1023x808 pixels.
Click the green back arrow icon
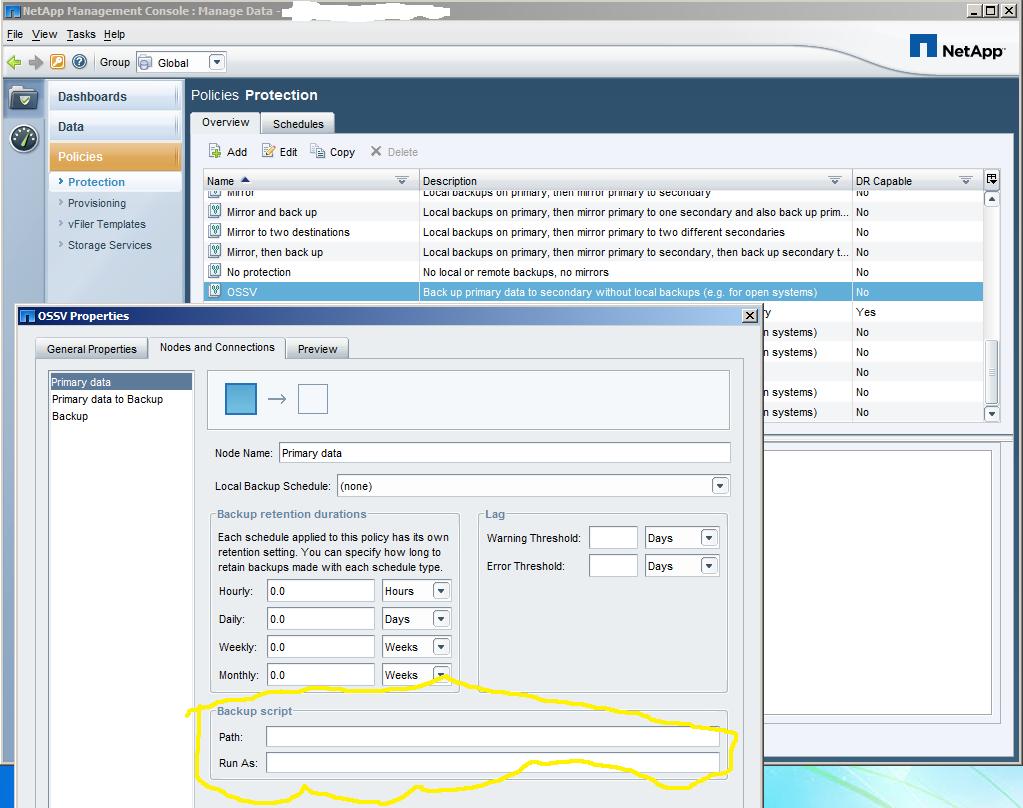click(14, 62)
